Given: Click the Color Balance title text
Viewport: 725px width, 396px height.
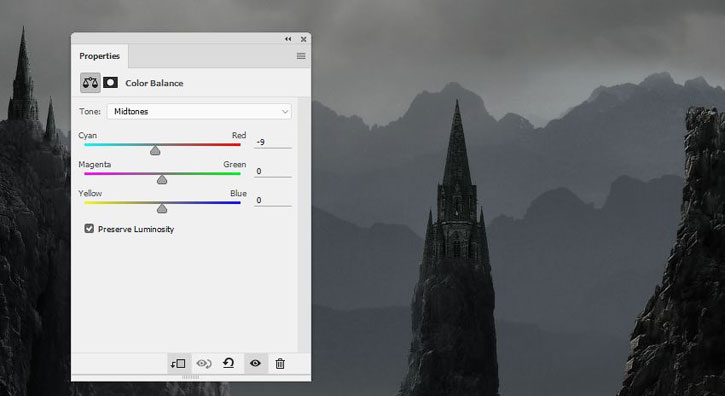Looking at the screenshot, I should point(154,83).
